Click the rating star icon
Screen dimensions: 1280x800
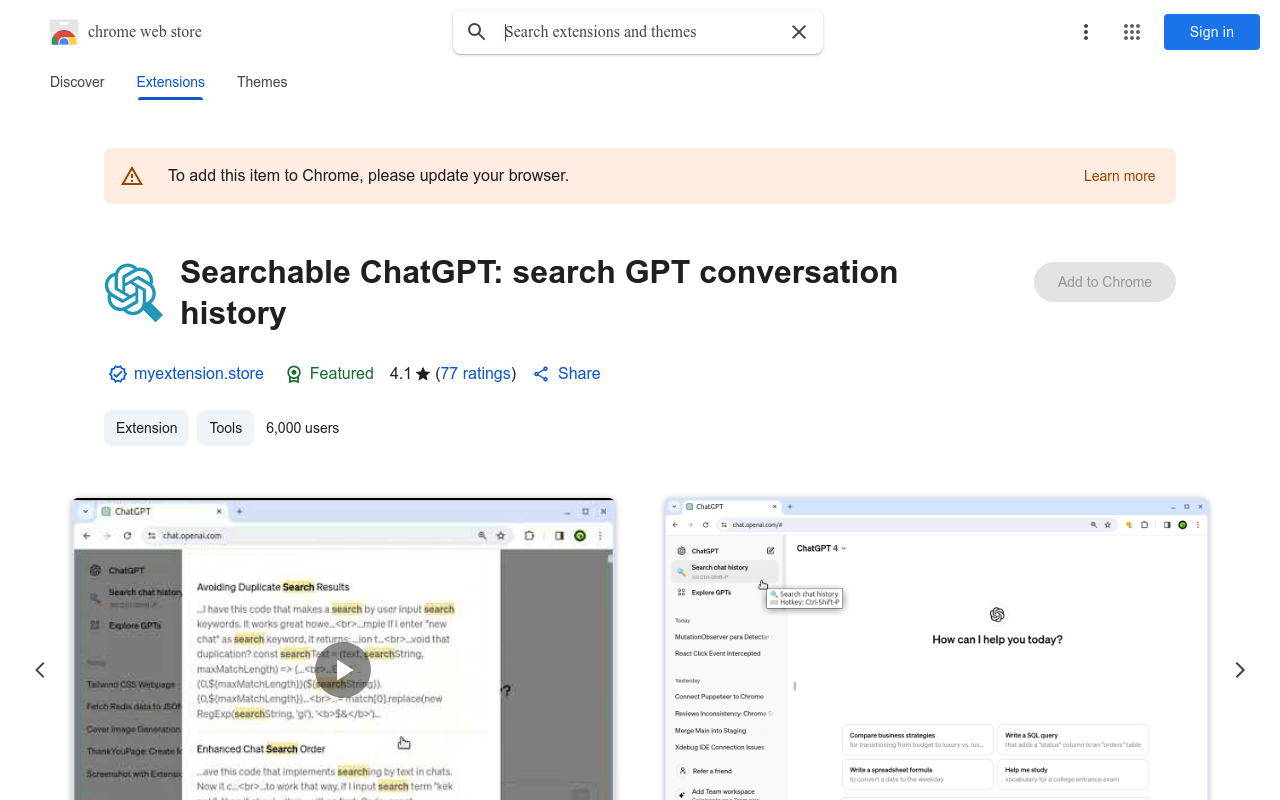(423, 374)
